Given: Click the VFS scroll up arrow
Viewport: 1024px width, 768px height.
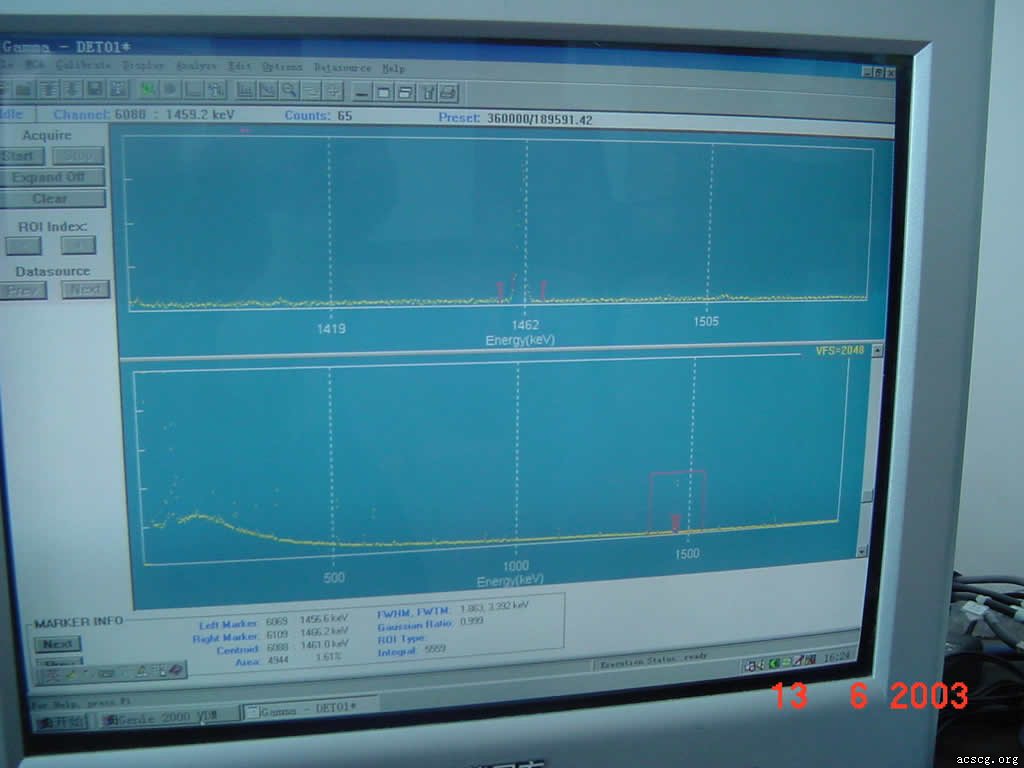Looking at the screenshot, I should 877,350.
